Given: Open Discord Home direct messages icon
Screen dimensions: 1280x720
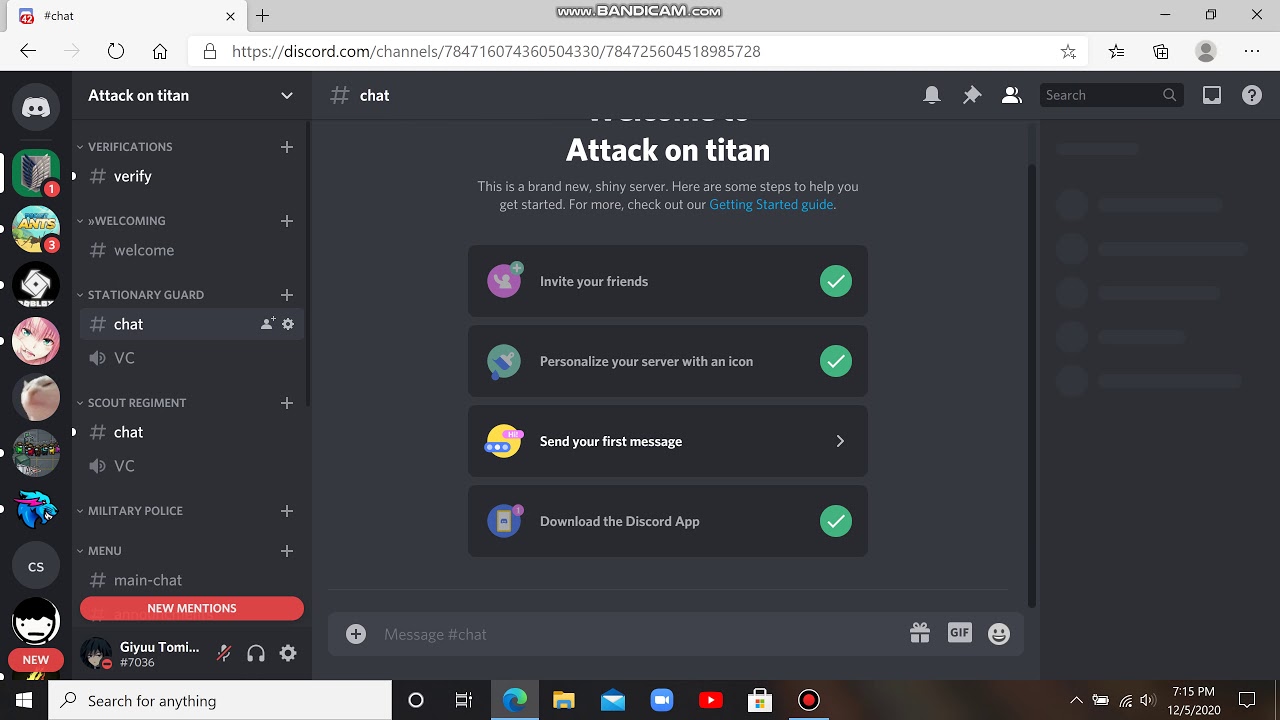Looking at the screenshot, I should [36, 106].
